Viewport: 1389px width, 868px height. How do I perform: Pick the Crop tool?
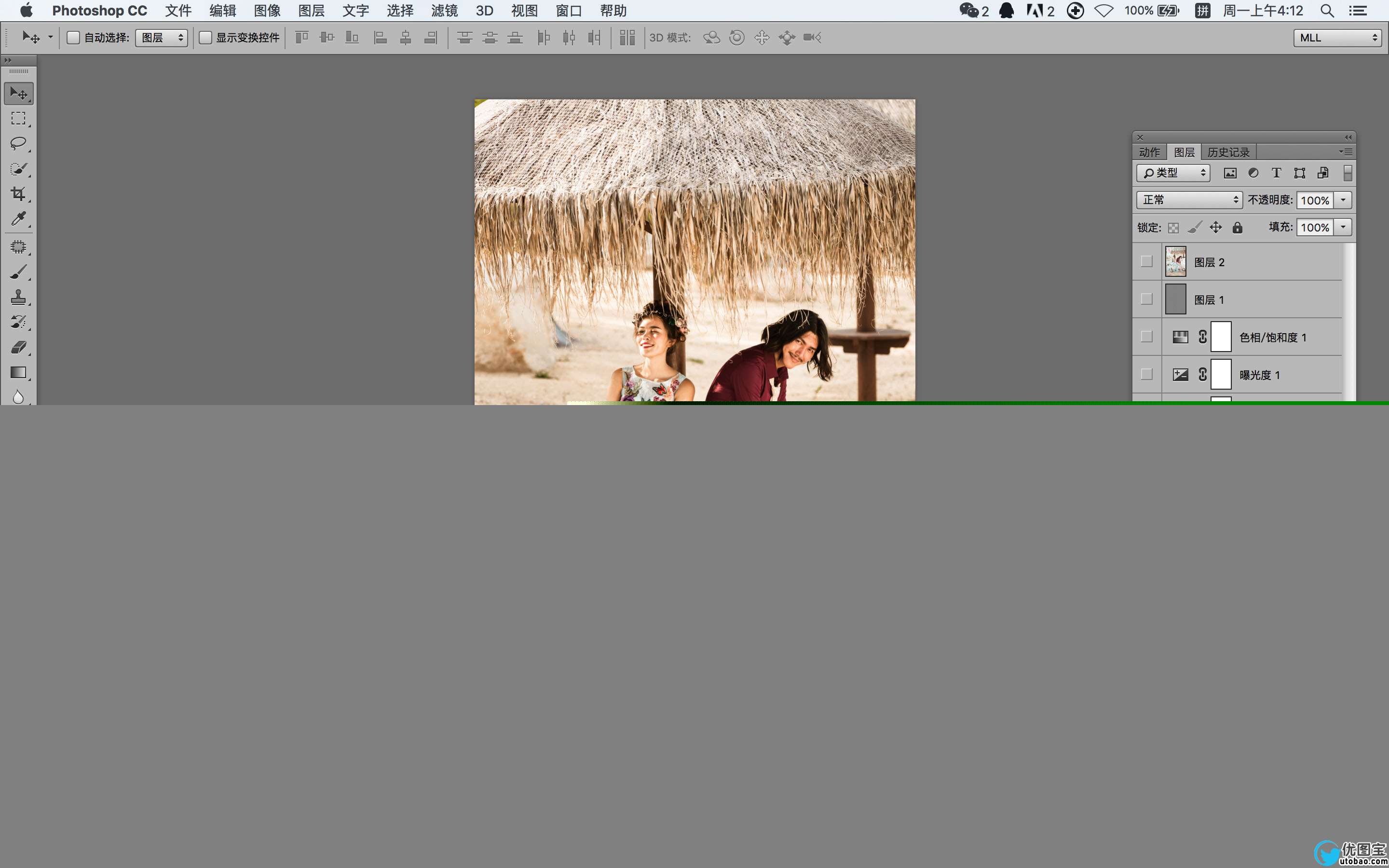click(18, 194)
